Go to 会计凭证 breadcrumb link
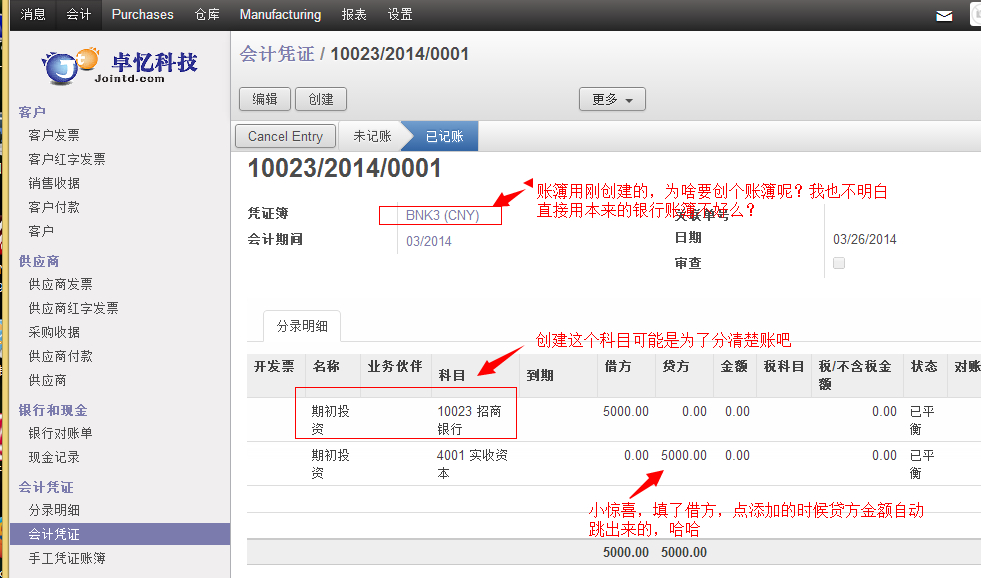981x578 pixels. click(276, 54)
